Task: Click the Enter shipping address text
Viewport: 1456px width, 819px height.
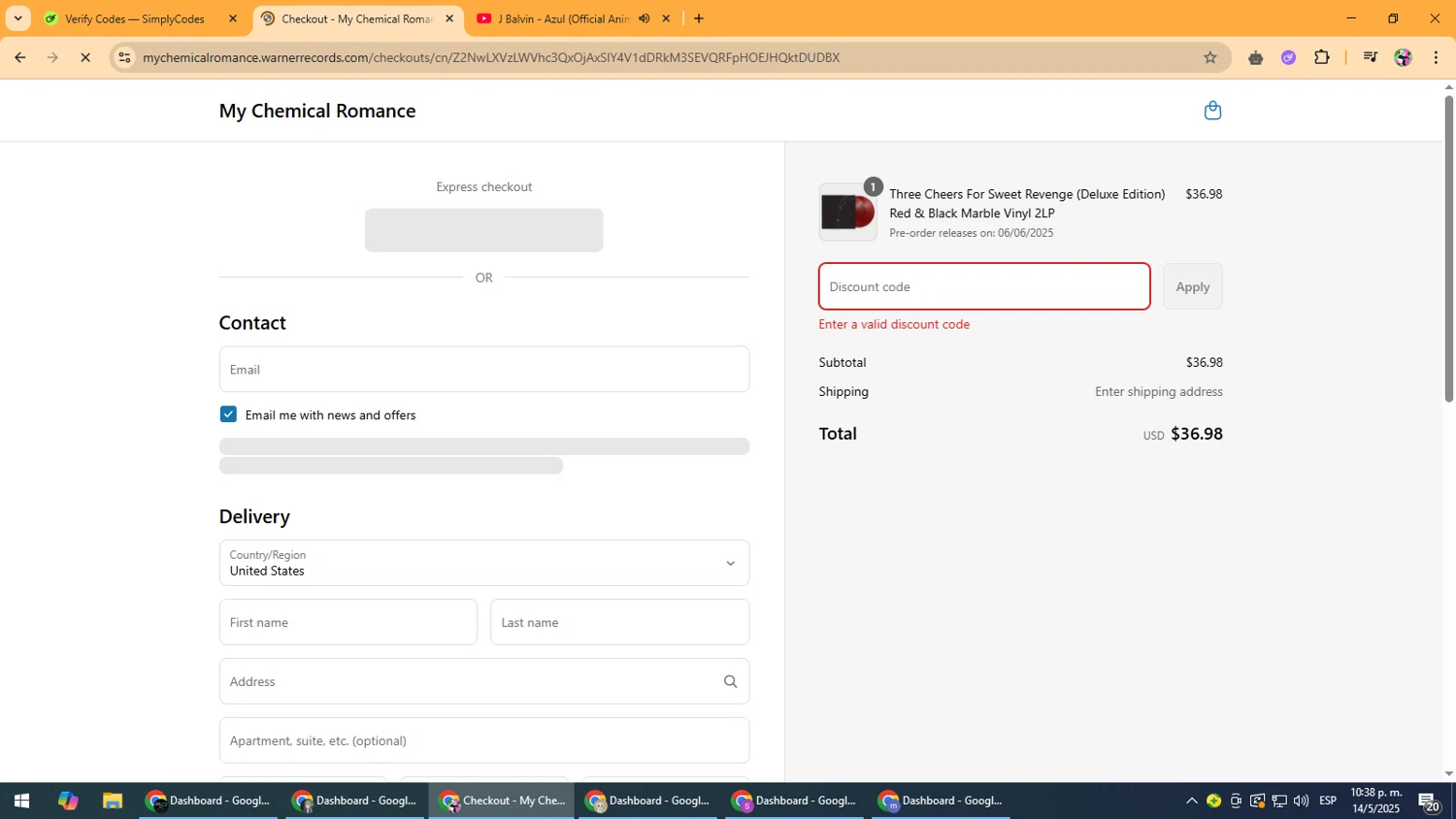Action: (1159, 392)
